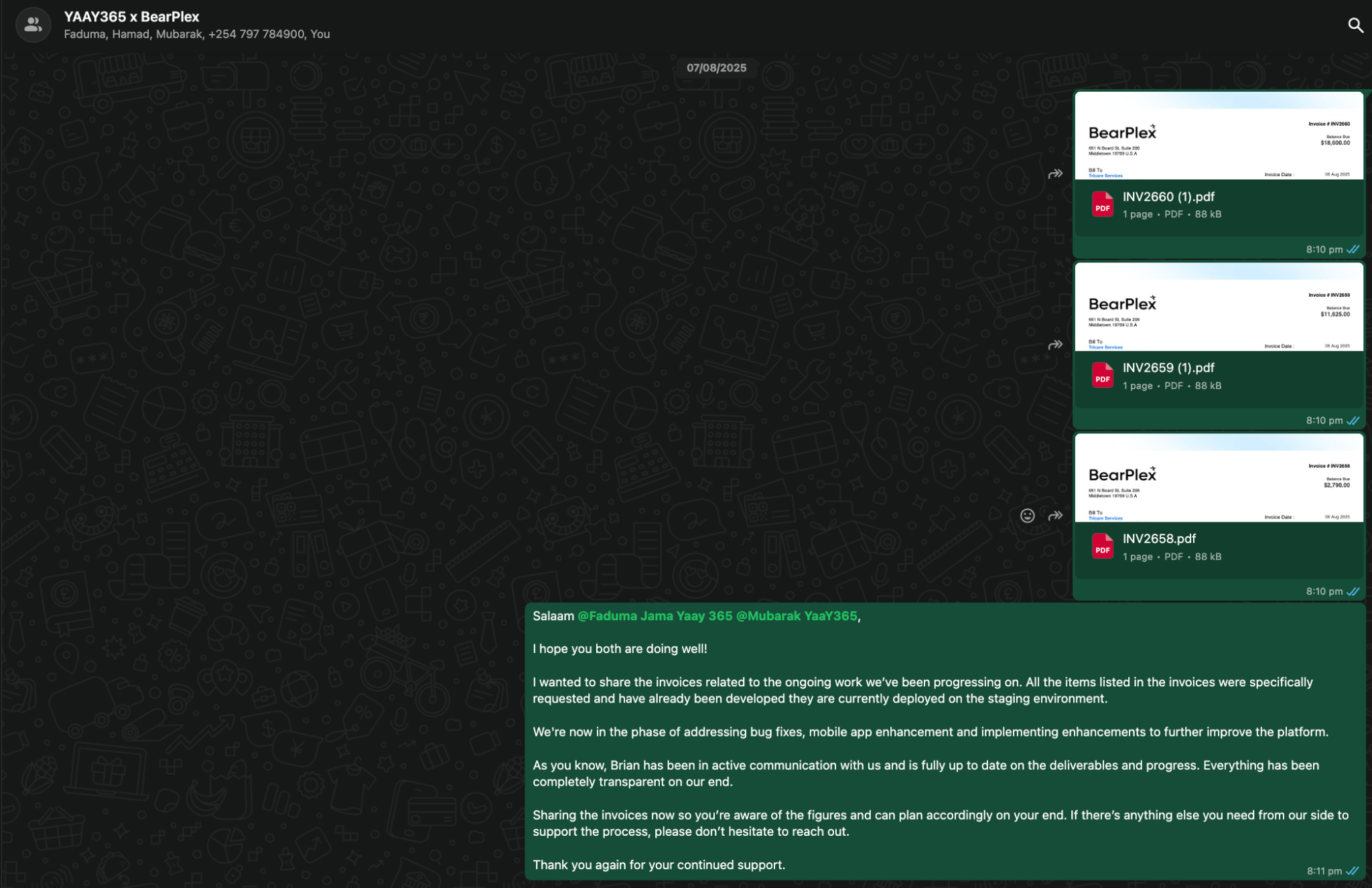
Task: Open the INV2659 invoice preview thumbnail
Action: pyautogui.click(x=1219, y=307)
